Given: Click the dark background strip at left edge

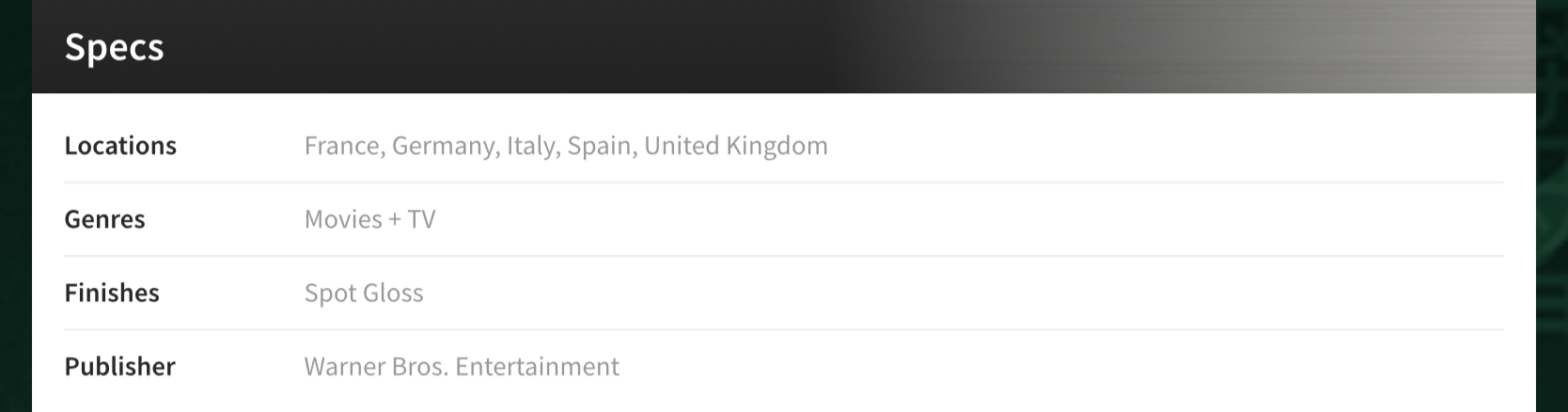Looking at the screenshot, I should pos(15,206).
